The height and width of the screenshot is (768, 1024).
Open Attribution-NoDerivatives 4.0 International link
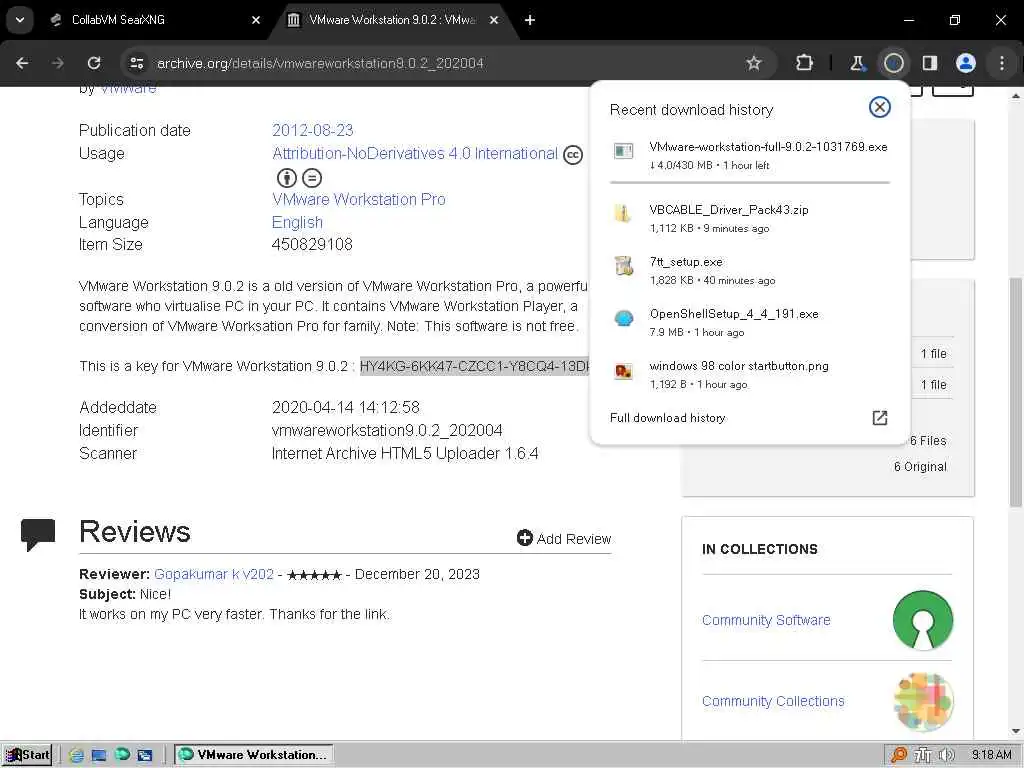[x=415, y=153]
